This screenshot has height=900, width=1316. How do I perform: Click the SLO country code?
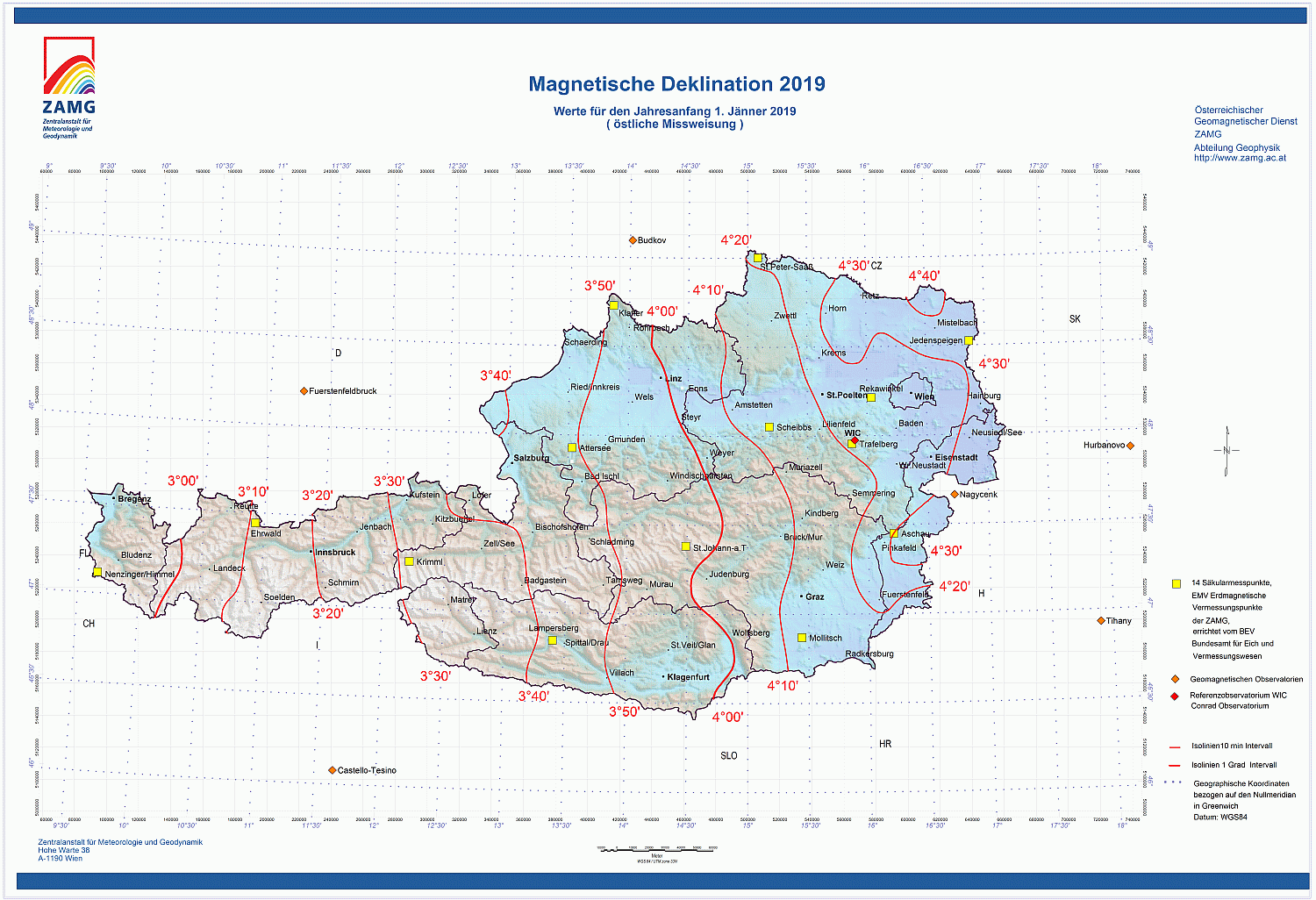(x=729, y=755)
